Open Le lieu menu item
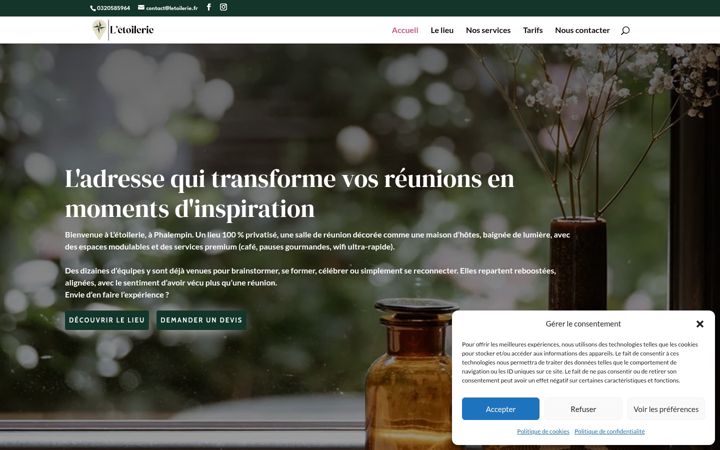 point(442,30)
